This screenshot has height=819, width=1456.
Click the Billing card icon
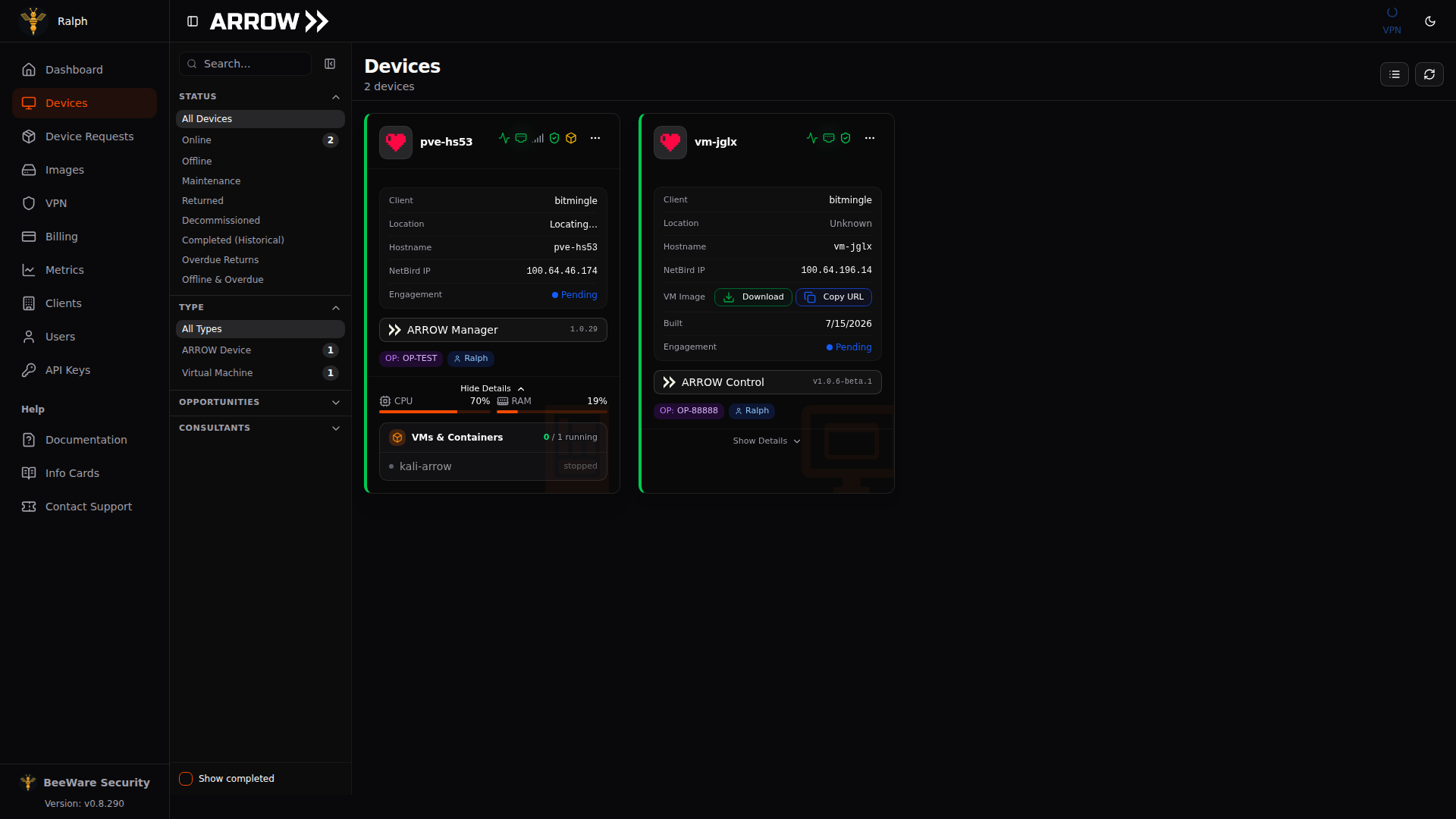pyautogui.click(x=29, y=237)
